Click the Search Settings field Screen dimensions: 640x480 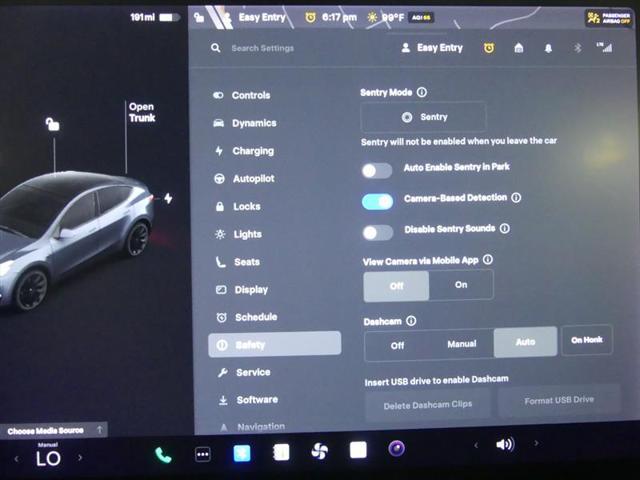point(262,48)
